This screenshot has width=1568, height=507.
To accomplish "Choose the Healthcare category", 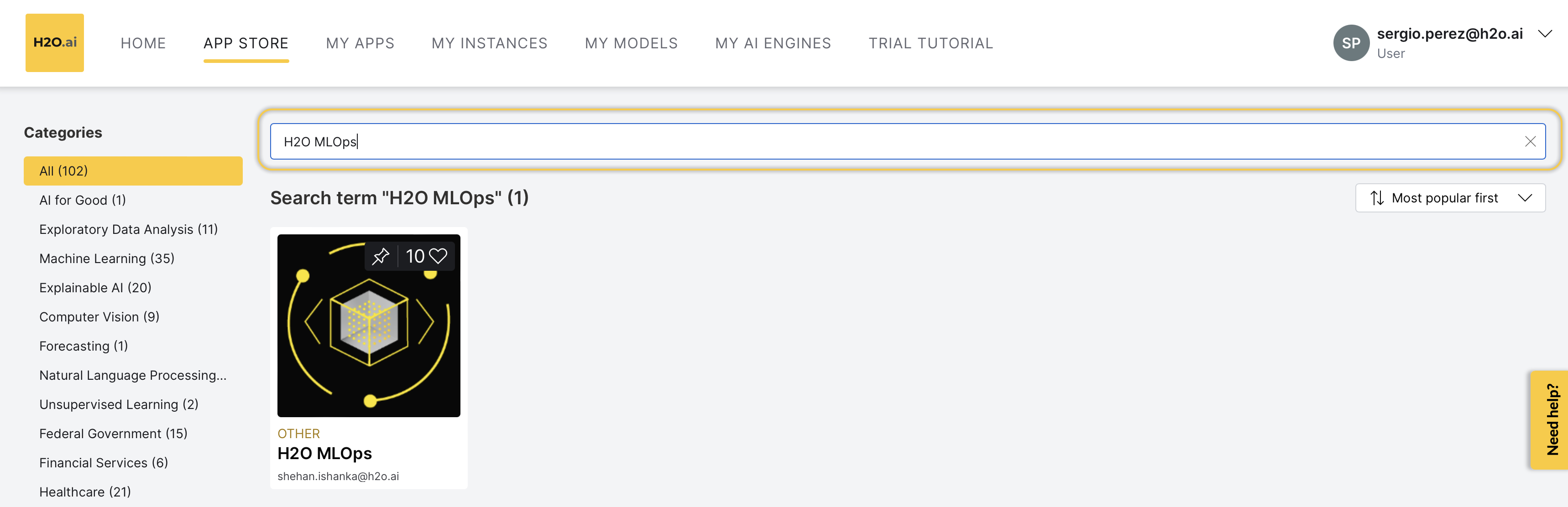I will point(85,492).
